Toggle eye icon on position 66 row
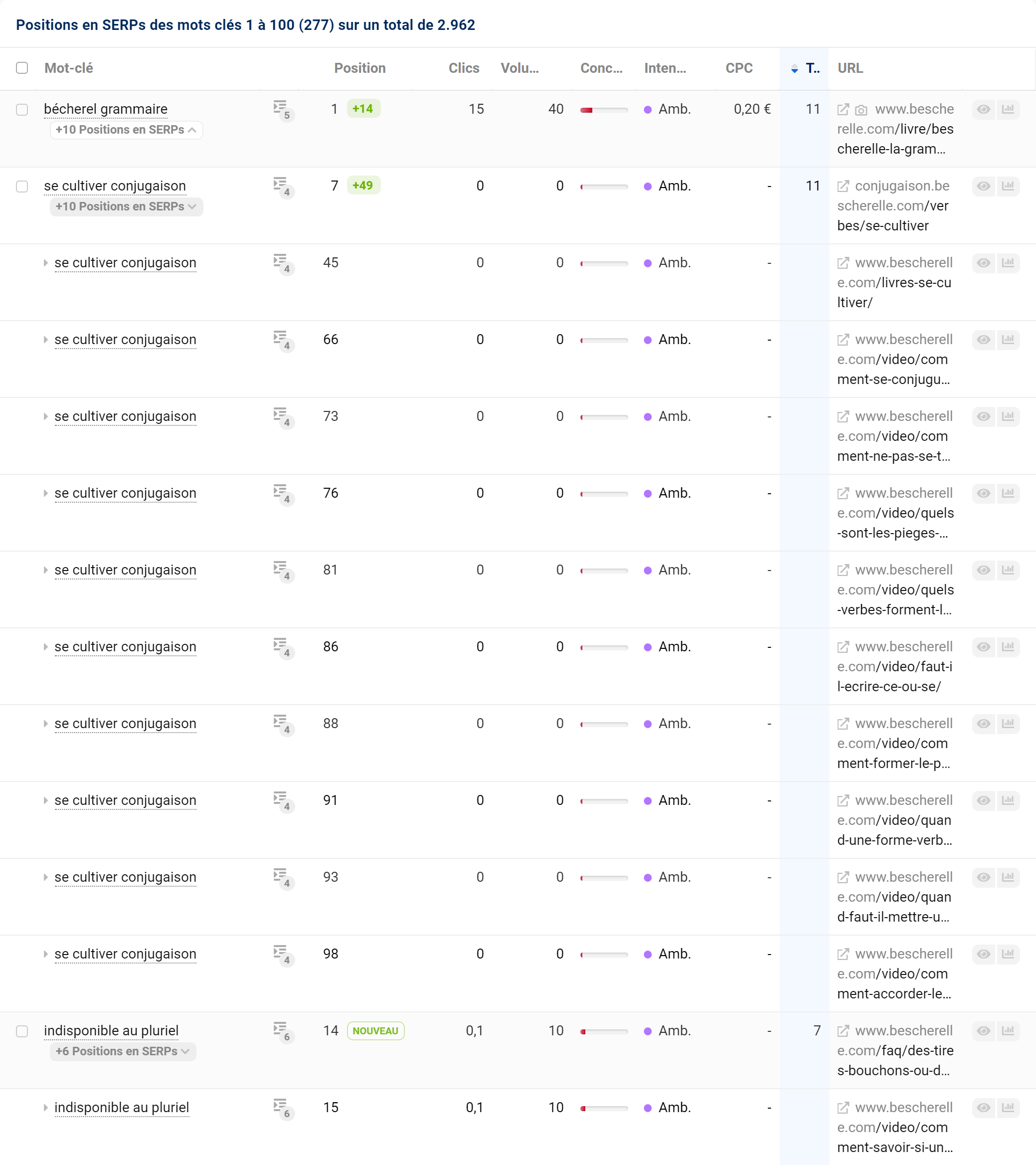Viewport: 1036px width, 1165px height. tap(984, 340)
